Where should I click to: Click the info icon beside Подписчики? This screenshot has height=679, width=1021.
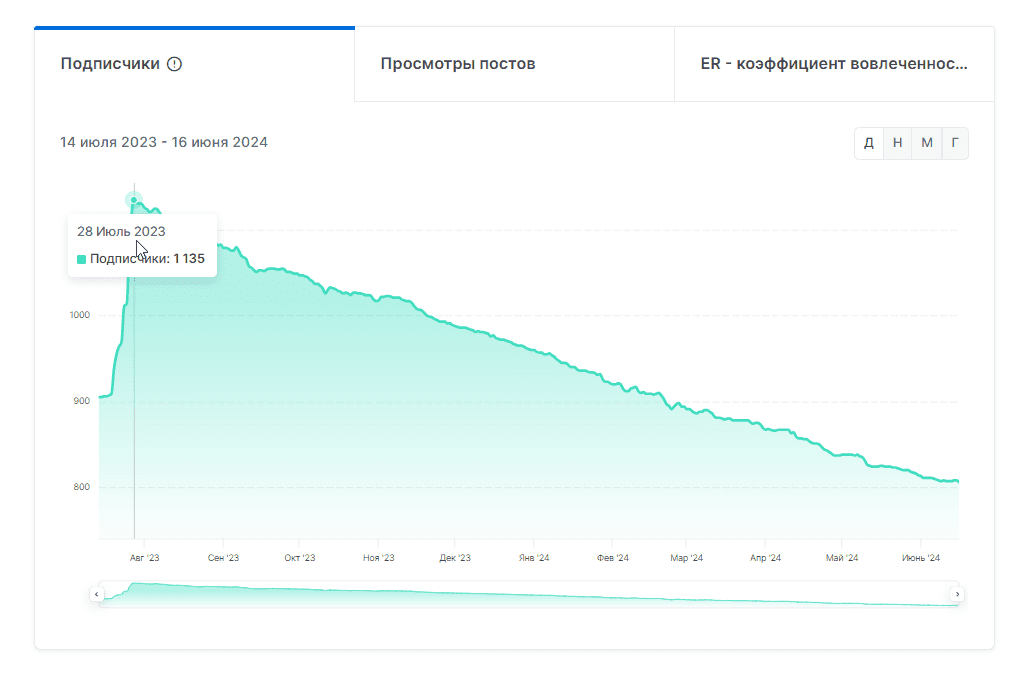click(x=174, y=64)
